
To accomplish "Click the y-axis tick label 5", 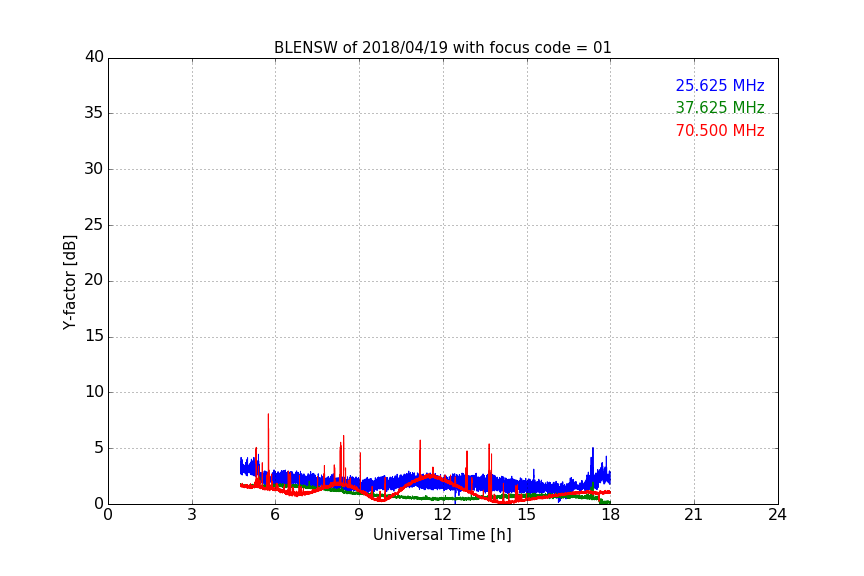I will point(99,448).
